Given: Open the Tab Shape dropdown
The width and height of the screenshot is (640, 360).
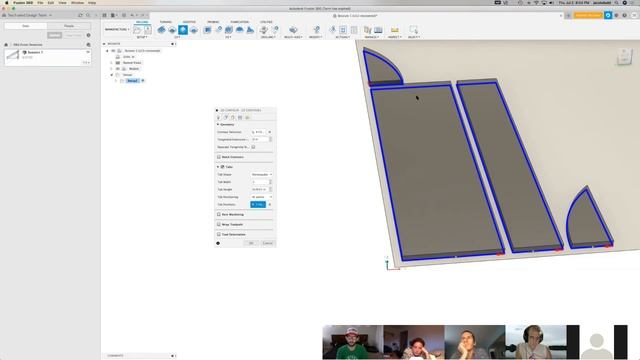Looking at the screenshot, I should pyautogui.click(x=261, y=174).
